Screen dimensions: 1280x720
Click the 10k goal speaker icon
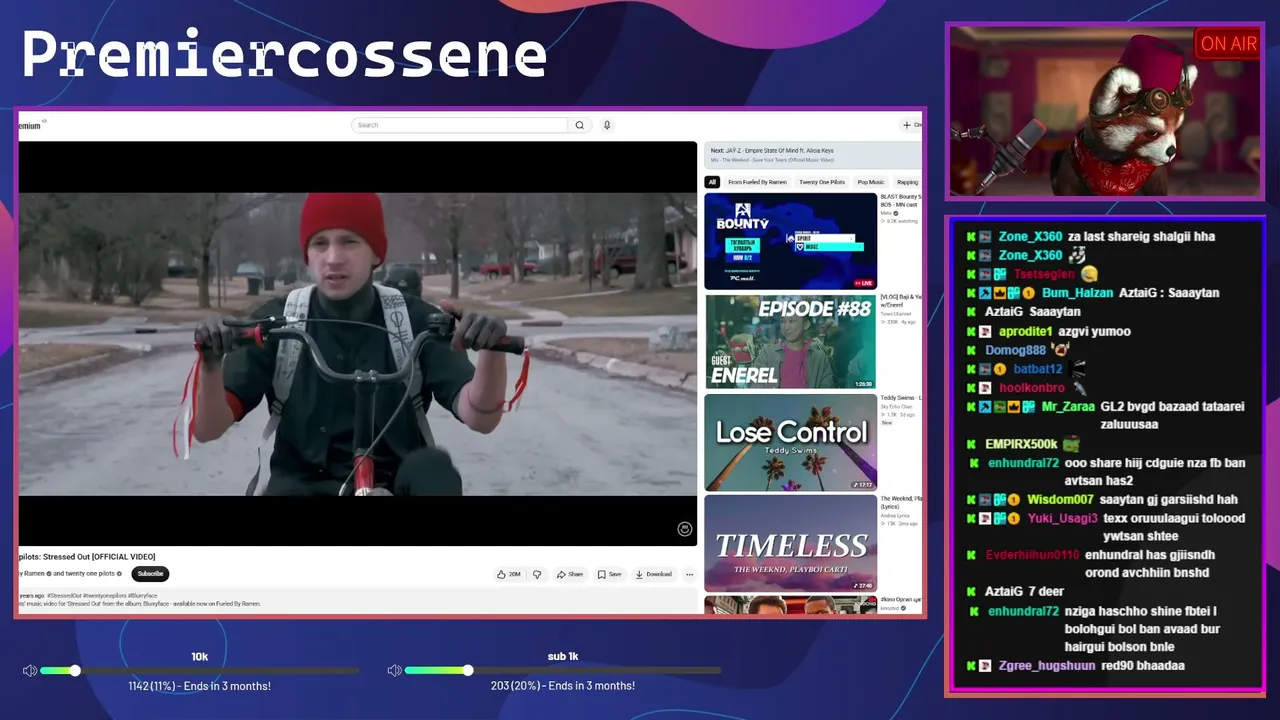pos(30,670)
